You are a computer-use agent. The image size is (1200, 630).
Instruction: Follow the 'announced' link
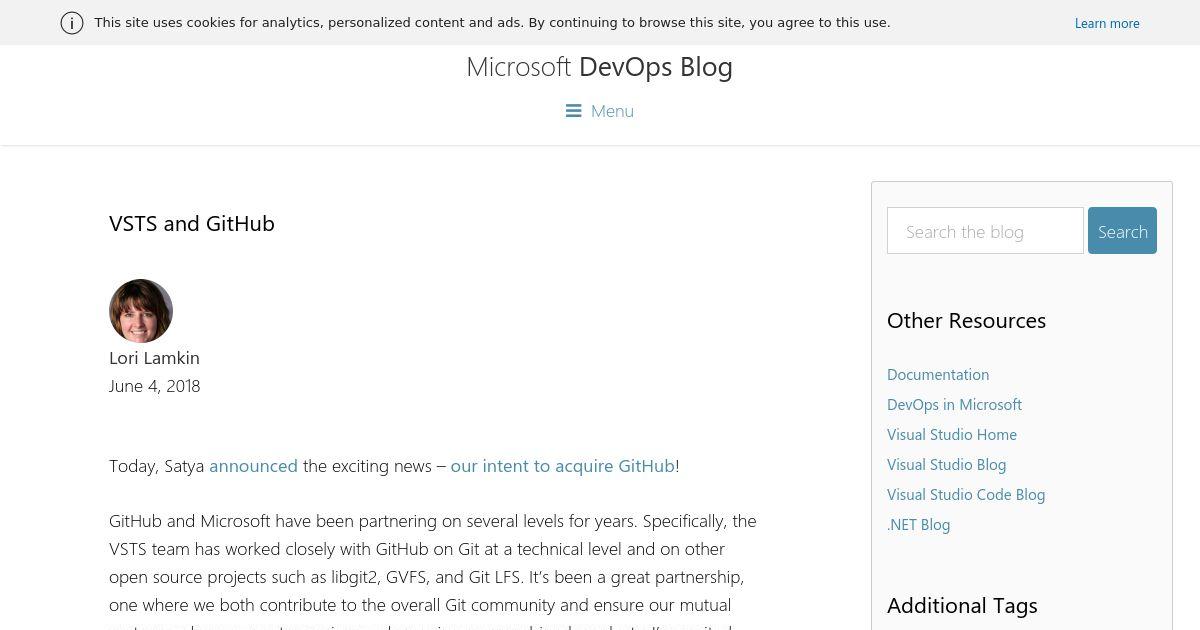click(253, 466)
